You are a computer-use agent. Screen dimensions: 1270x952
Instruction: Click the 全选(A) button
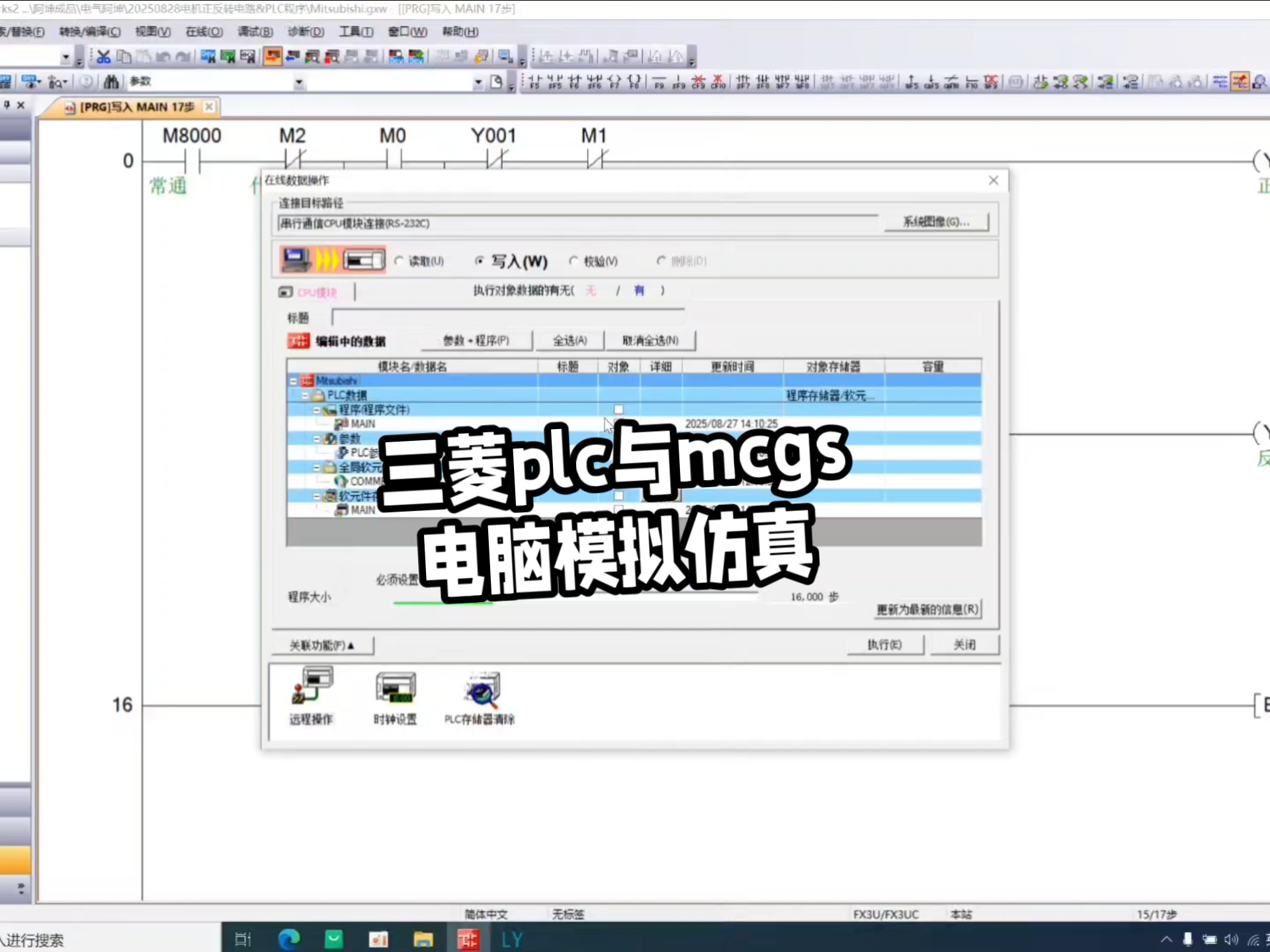click(570, 340)
